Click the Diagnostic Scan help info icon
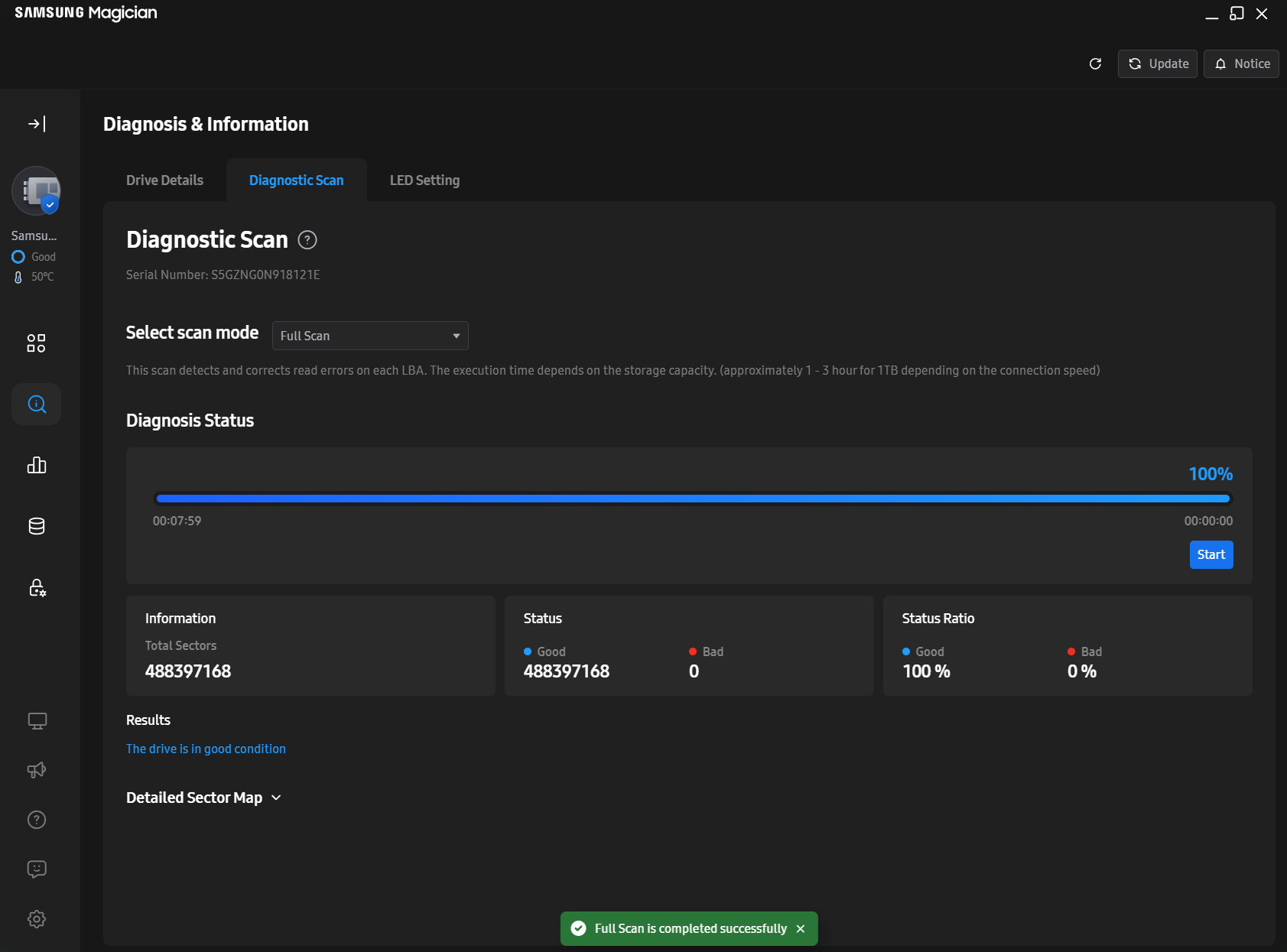 pos(307,240)
